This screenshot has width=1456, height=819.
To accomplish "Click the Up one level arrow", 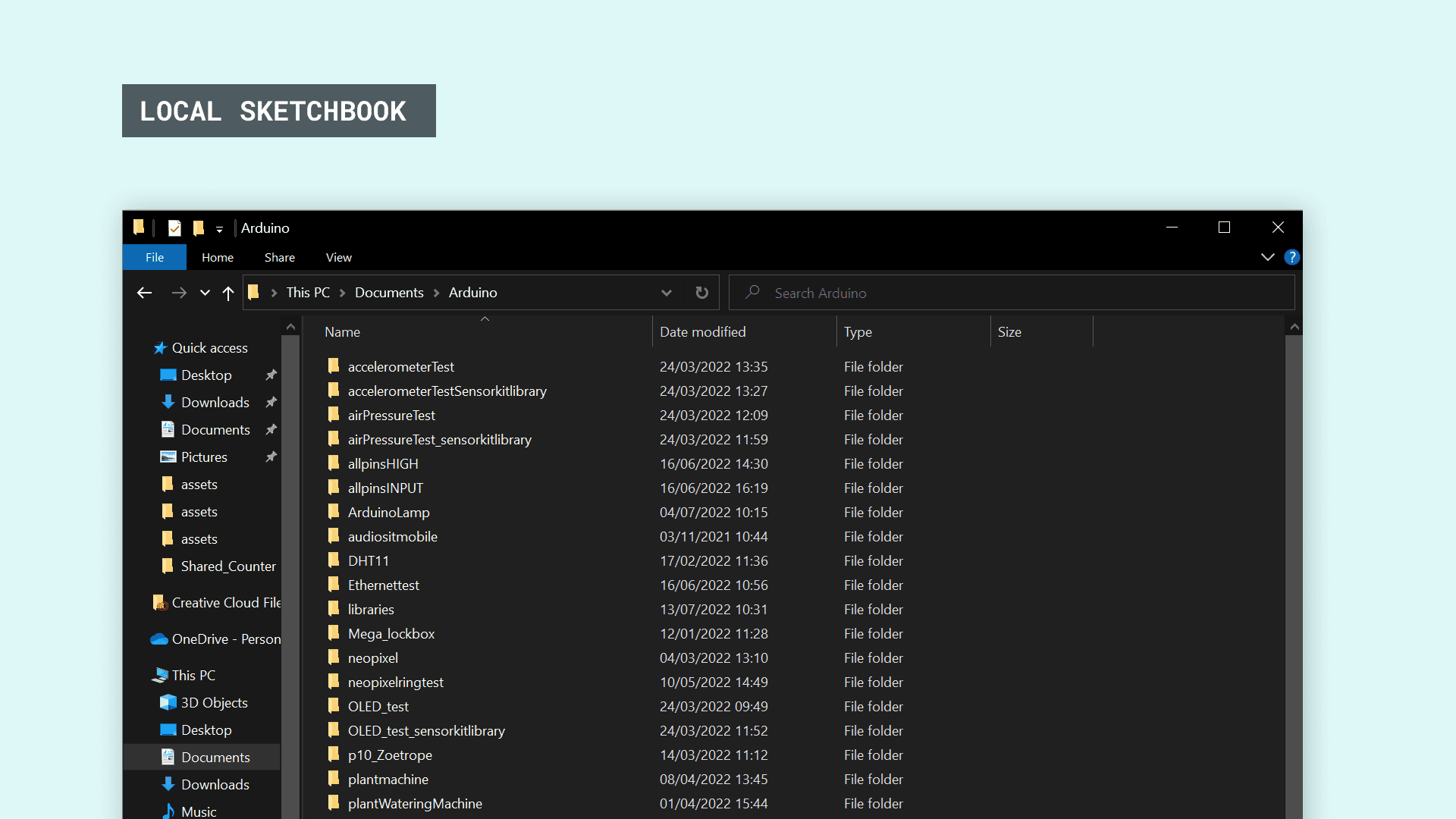I will [x=228, y=293].
